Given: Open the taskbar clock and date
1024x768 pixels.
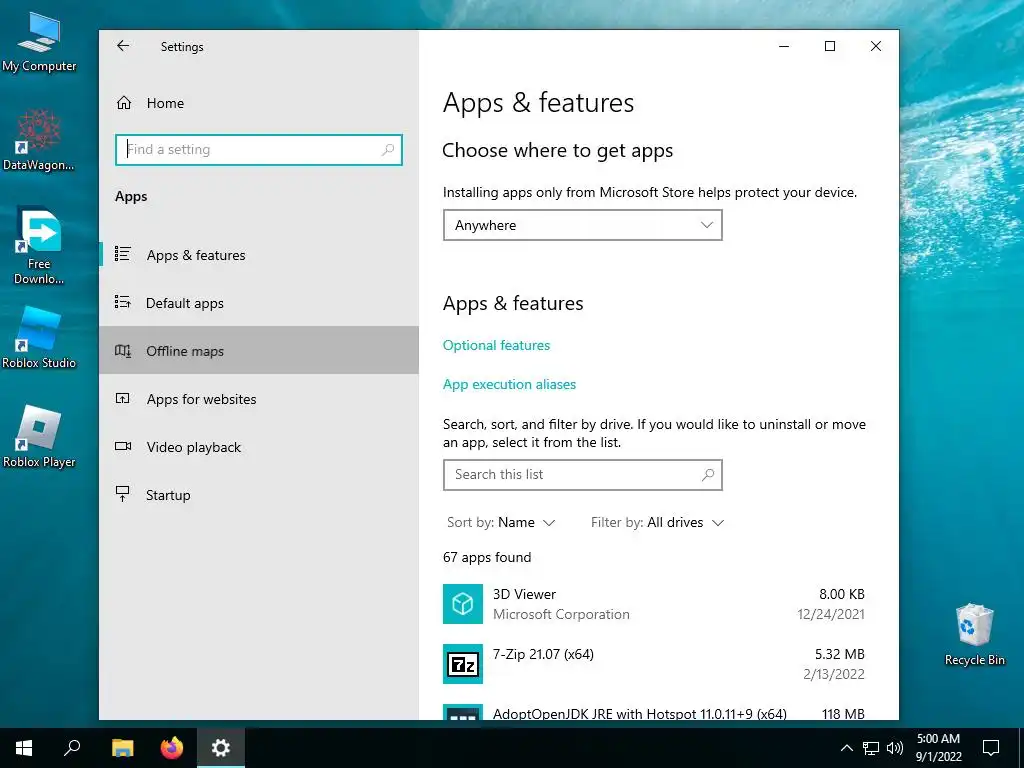Looking at the screenshot, I should (x=938, y=748).
